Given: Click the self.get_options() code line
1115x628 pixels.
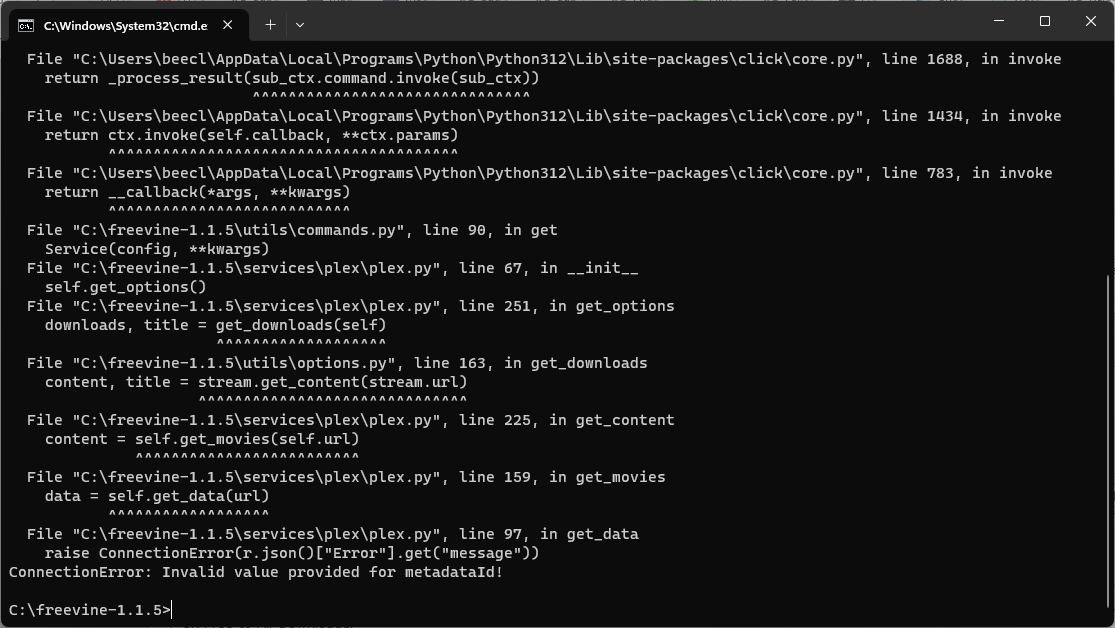Looking at the screenshot, I should (125, 287).
